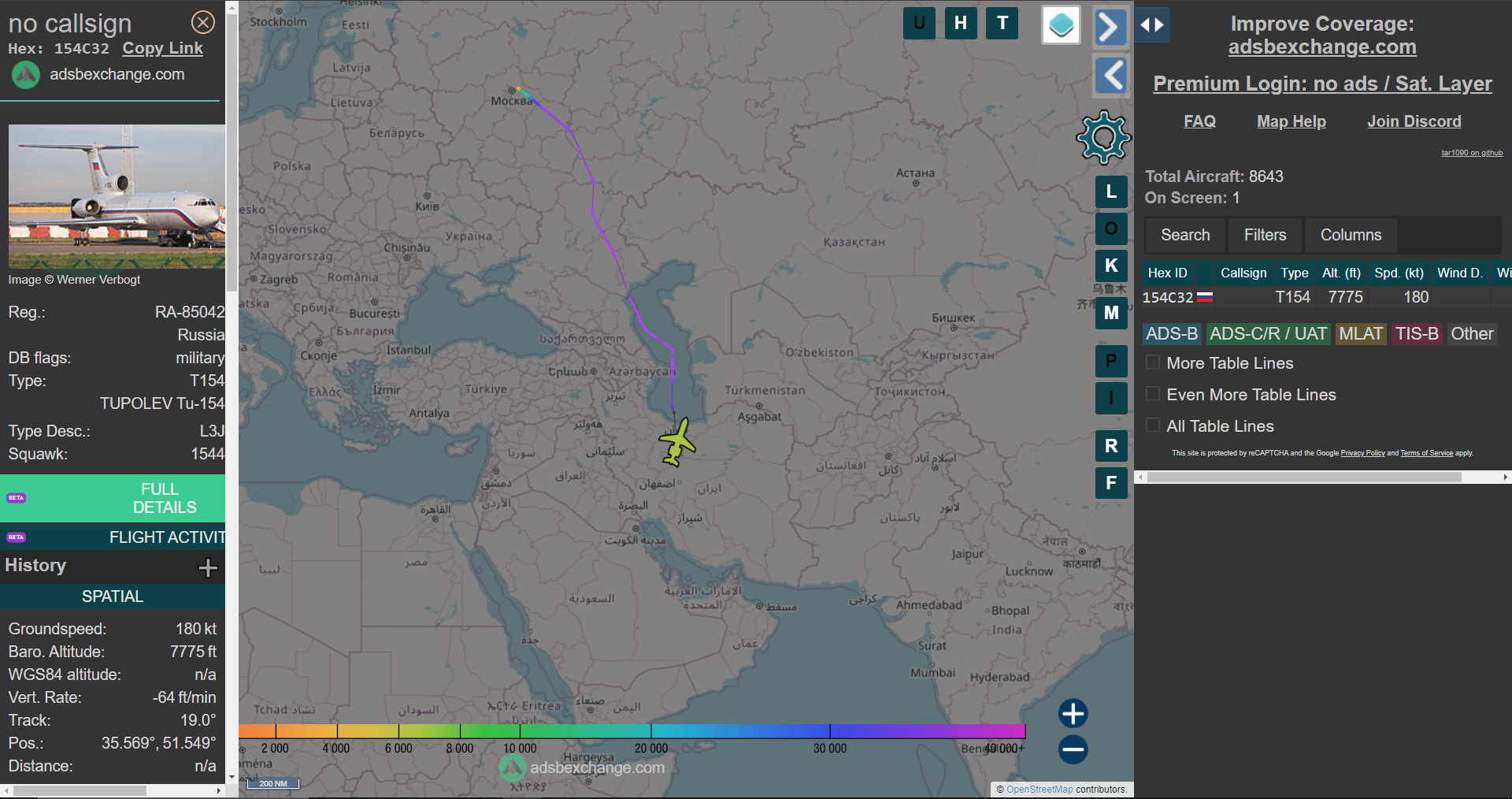Sort by the Spd. (kt) column header
This screenshot has height=799, width=1512.
click(1399, 273)
